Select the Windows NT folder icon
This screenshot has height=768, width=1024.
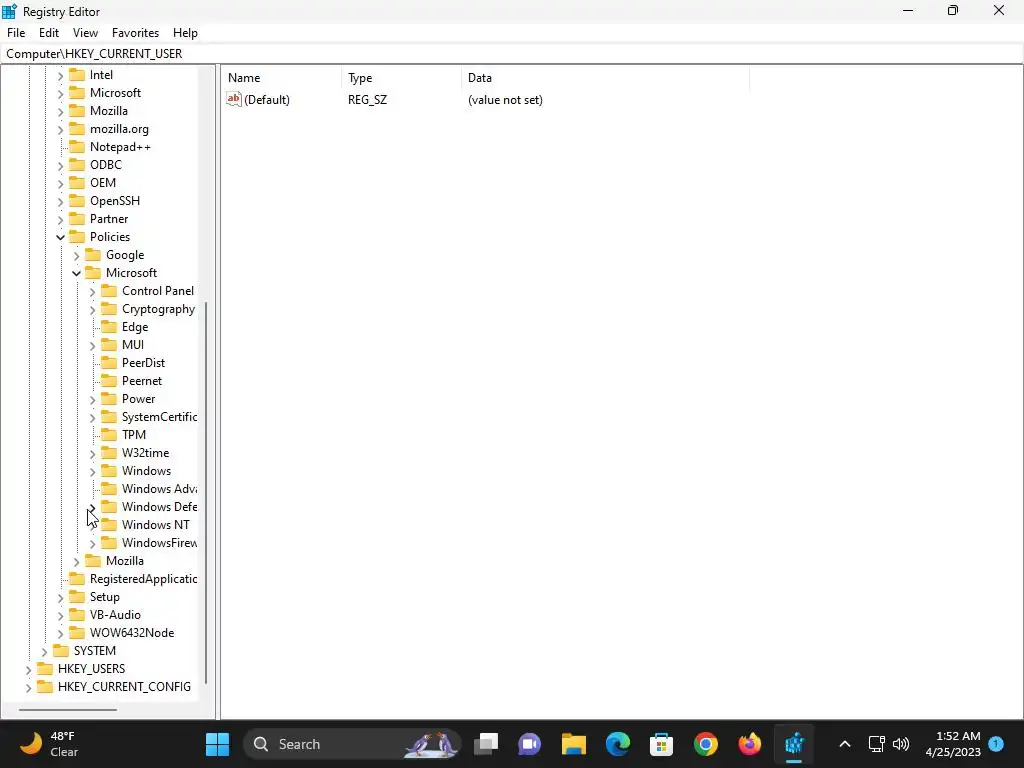(109, 524)
